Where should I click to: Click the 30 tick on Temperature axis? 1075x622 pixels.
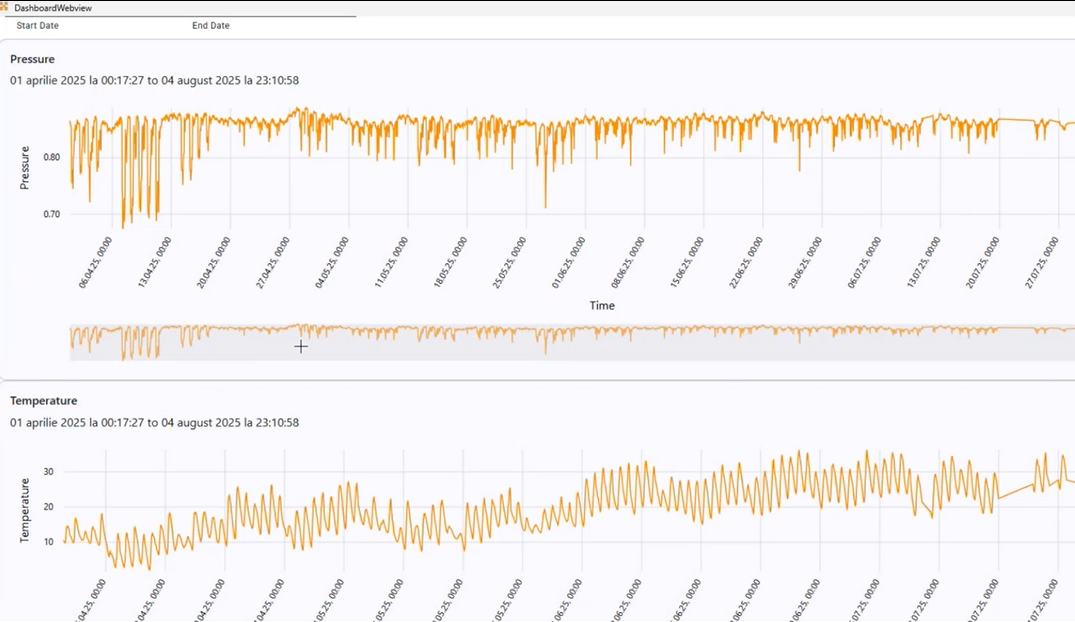click(47, 471)
